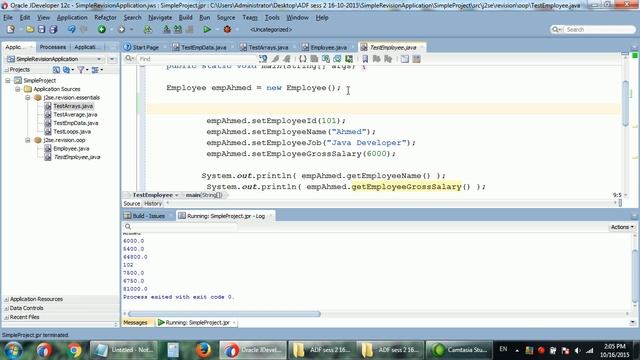Open the Tools menu
Screen dimensions: 640x360
tap(272, 18)
